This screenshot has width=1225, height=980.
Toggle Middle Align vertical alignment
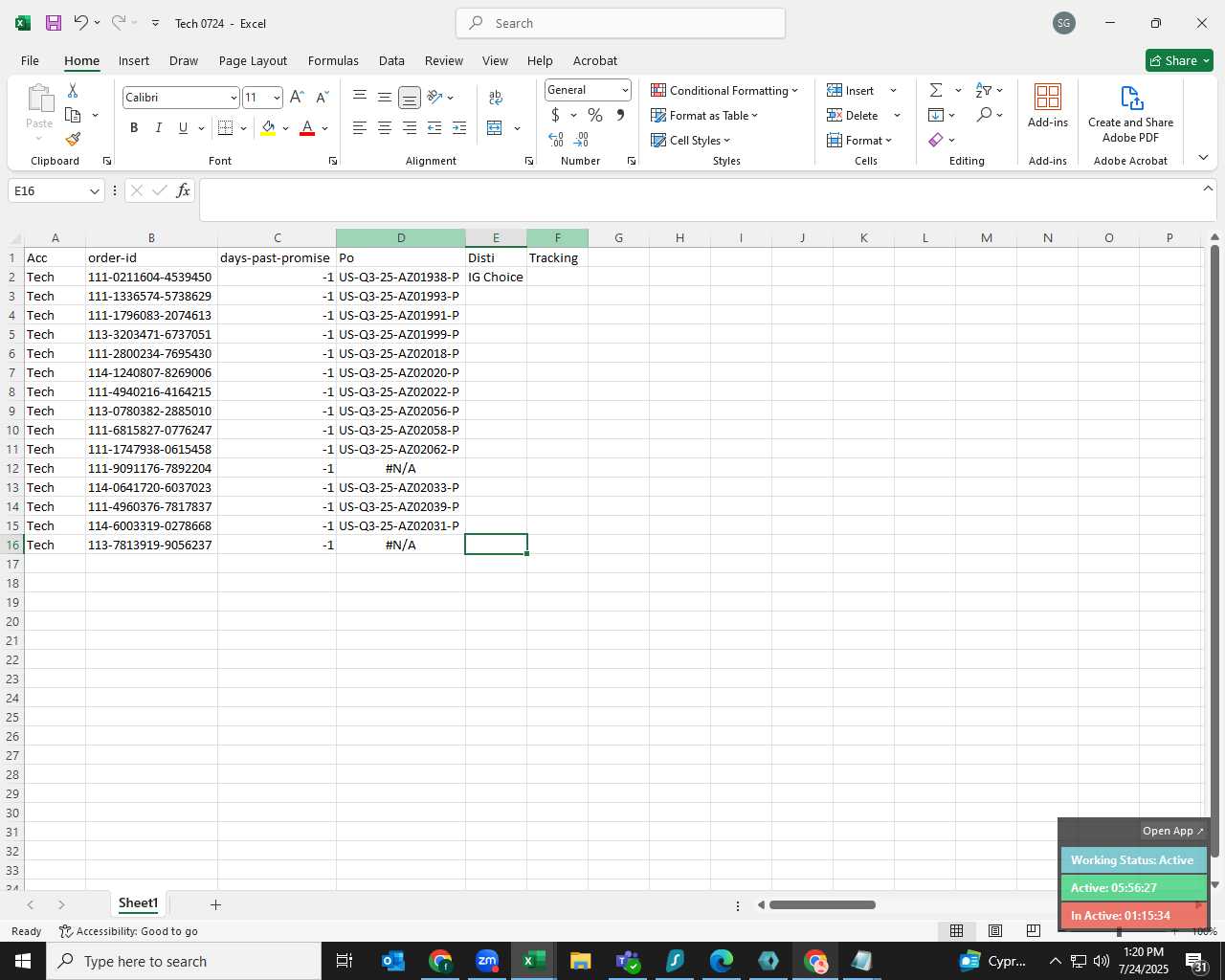tap(385, 97)
